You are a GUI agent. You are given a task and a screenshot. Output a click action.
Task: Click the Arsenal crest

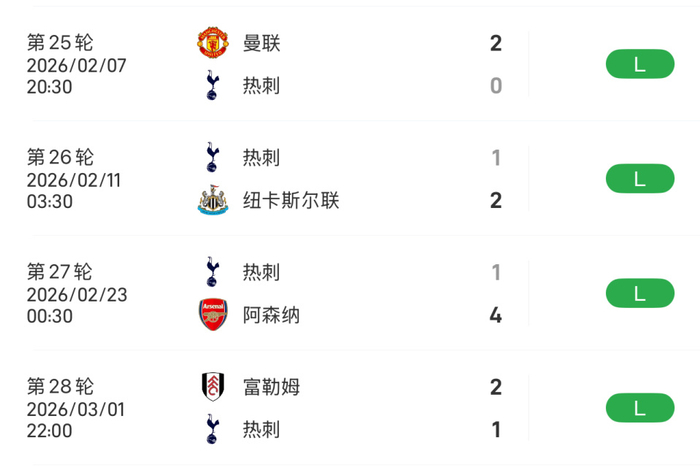(212, 315)
